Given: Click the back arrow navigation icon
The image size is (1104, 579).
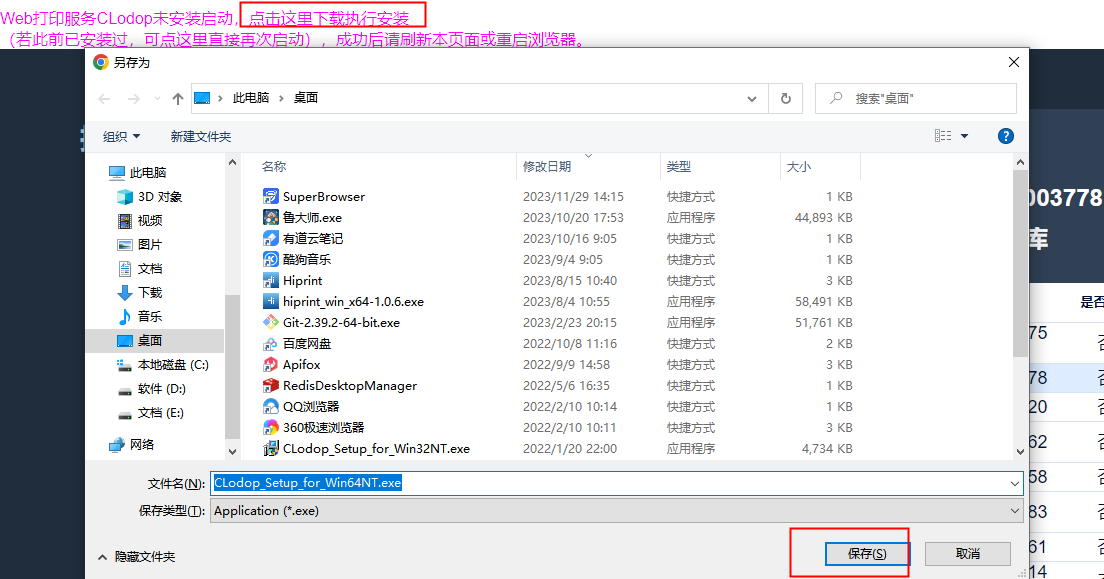Looking at the screenshot, I should (103, 98).
